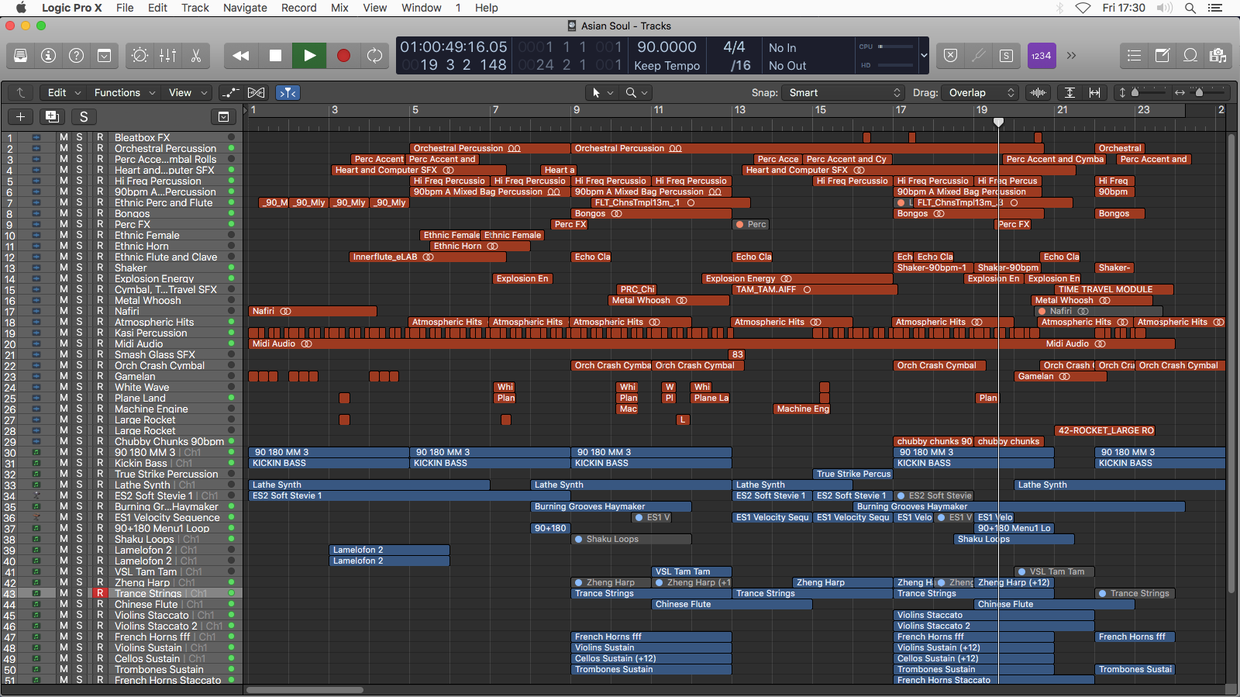Open the Track menu in the menu bar
Image resolution: width=1240 pixels, height=697 pixels.
pyautogui.click(x=194, y=8)
